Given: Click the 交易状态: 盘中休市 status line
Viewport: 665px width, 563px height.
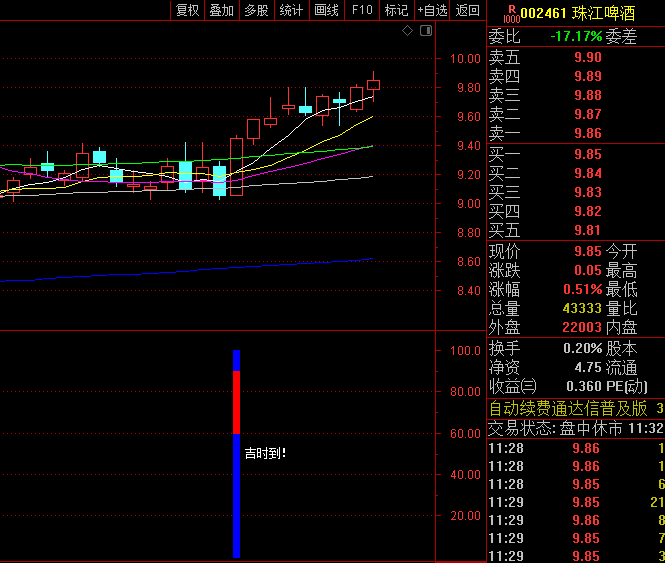Looking at the screenshot, I should click(576, 429).
